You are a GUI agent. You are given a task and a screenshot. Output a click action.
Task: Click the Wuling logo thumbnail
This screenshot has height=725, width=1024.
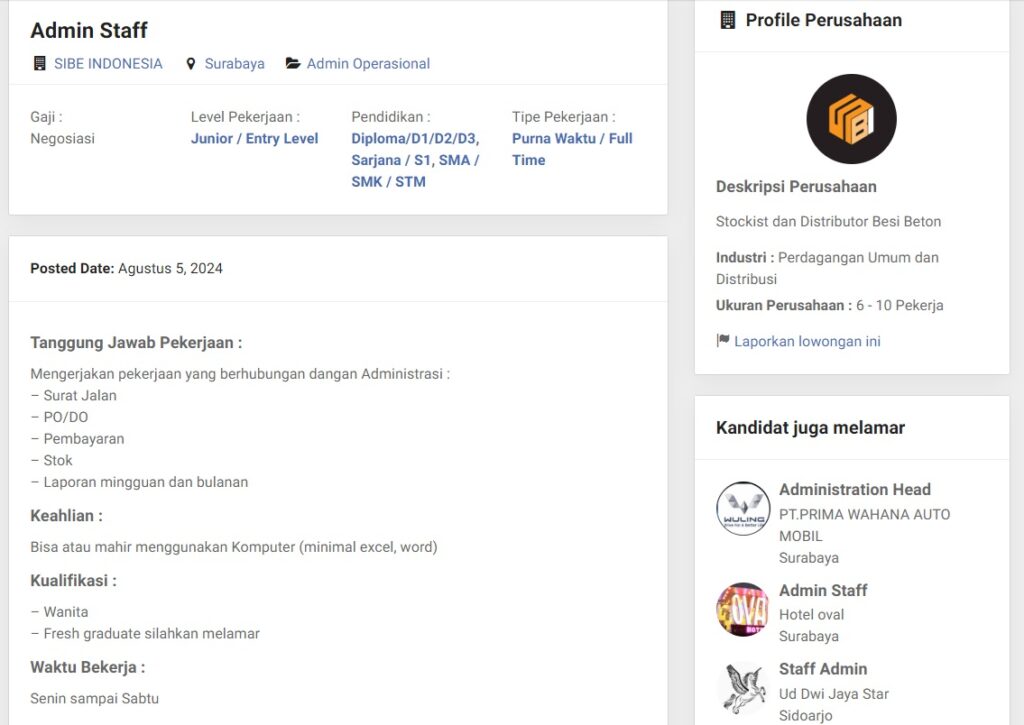click(743, 509)
